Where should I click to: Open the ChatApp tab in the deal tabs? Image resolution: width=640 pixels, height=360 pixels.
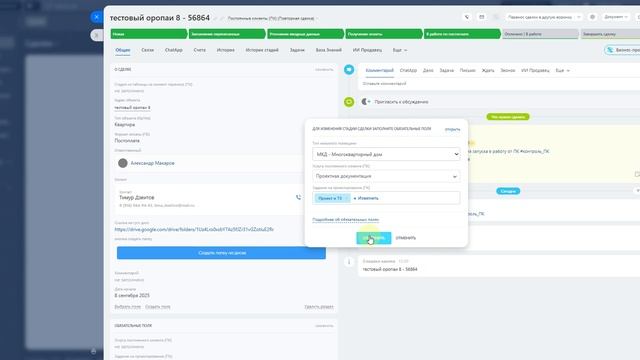(x=173, y=50)
